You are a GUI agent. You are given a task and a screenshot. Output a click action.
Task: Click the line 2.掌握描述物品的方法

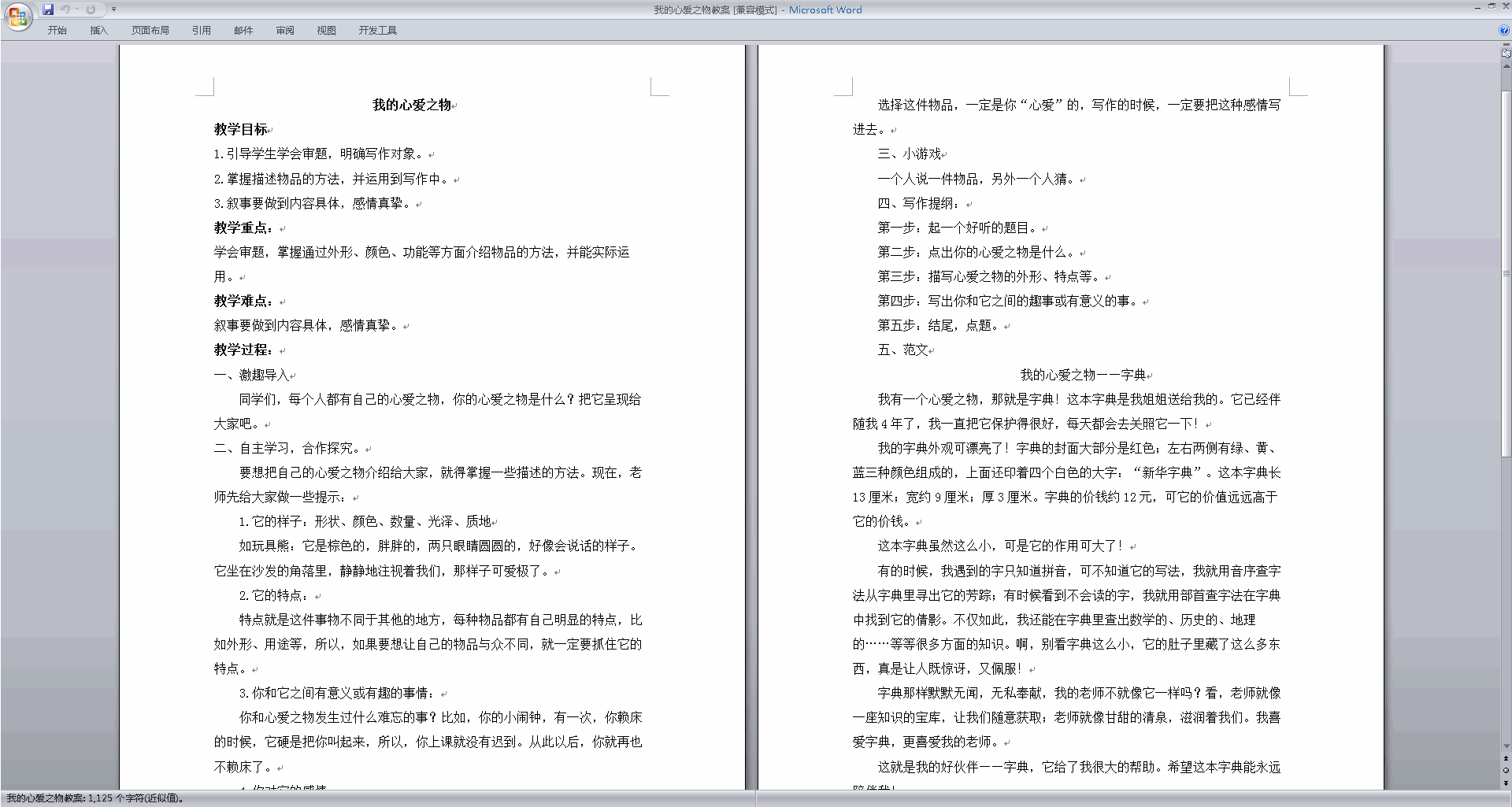tap(334, 179)
